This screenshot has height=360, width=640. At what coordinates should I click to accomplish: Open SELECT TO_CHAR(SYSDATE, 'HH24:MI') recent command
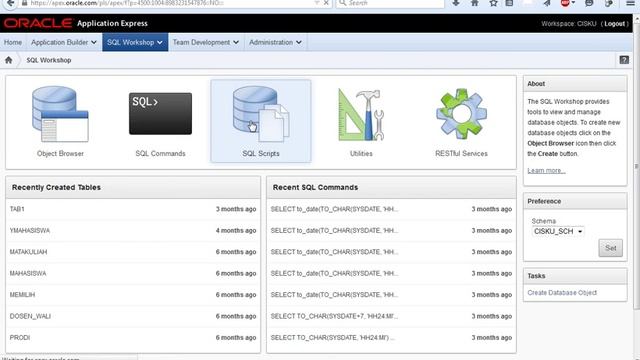(x=333, y=338)
